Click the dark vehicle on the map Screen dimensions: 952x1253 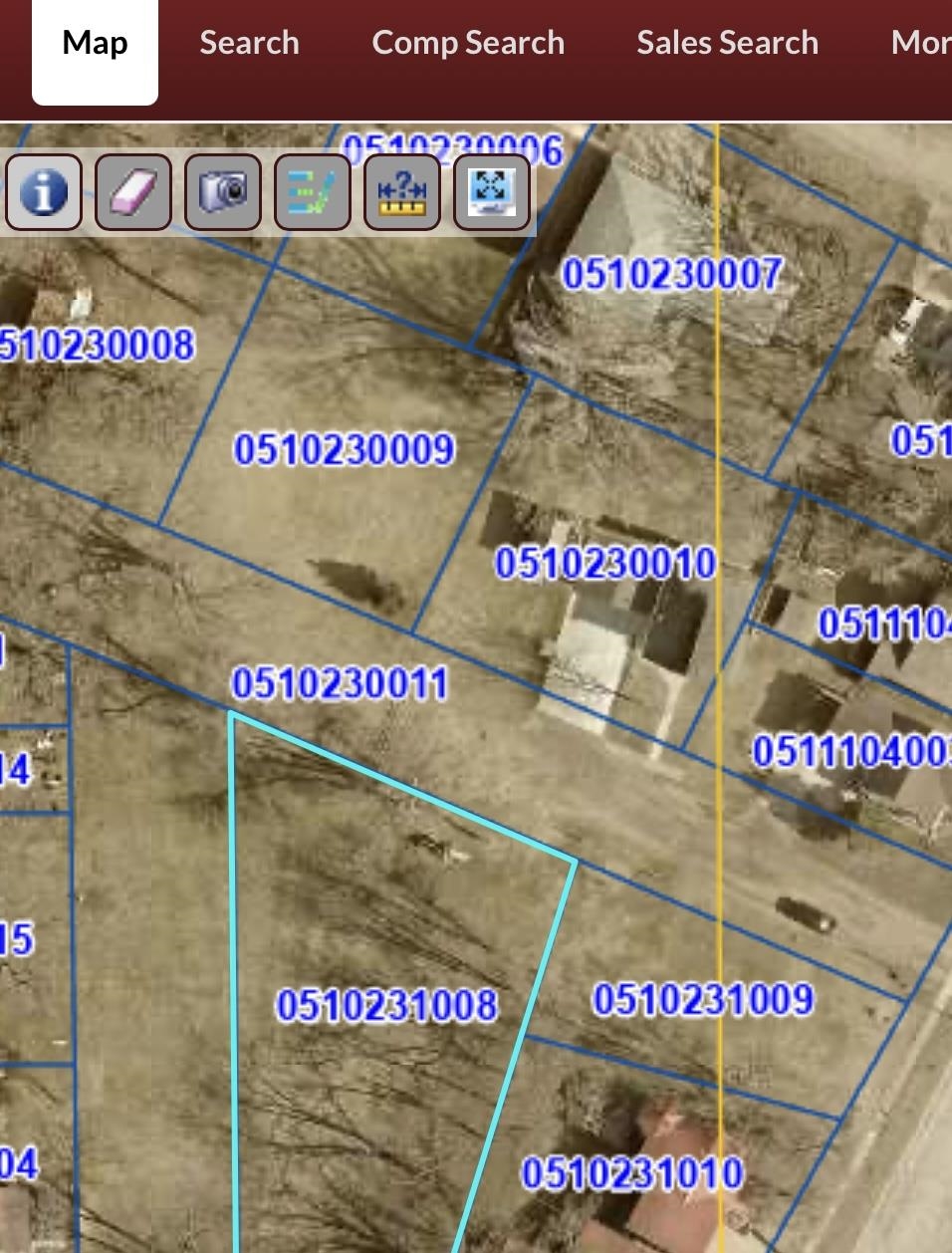[x=805, y=913]
